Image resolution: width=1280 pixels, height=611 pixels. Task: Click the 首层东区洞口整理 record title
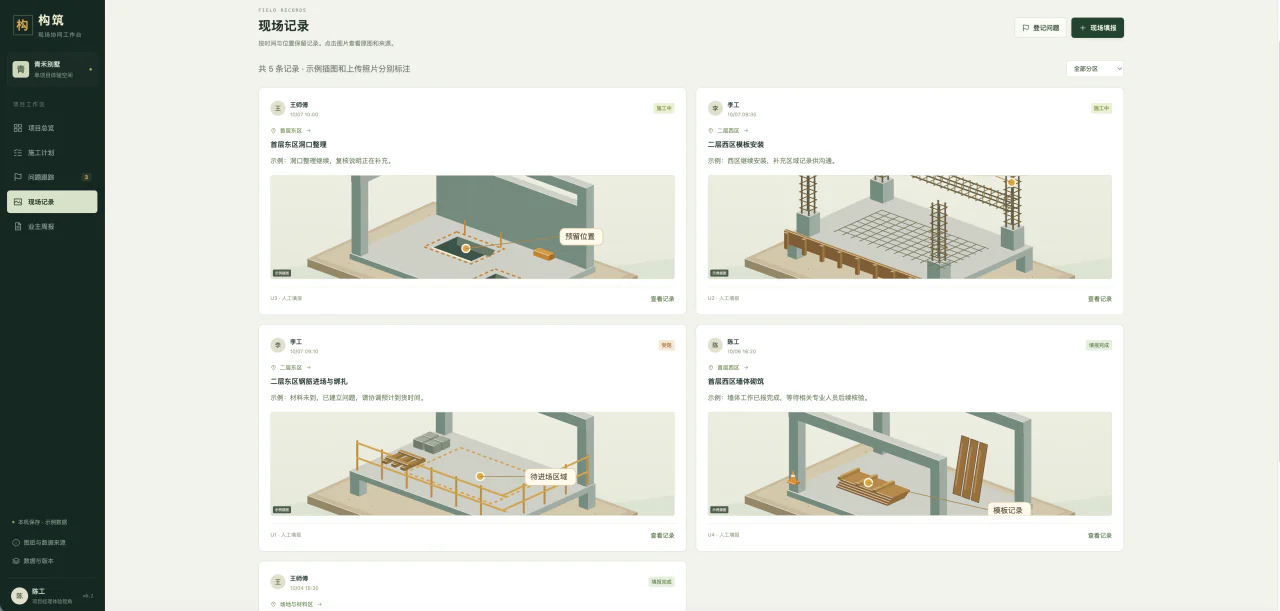tap(298, 144)
